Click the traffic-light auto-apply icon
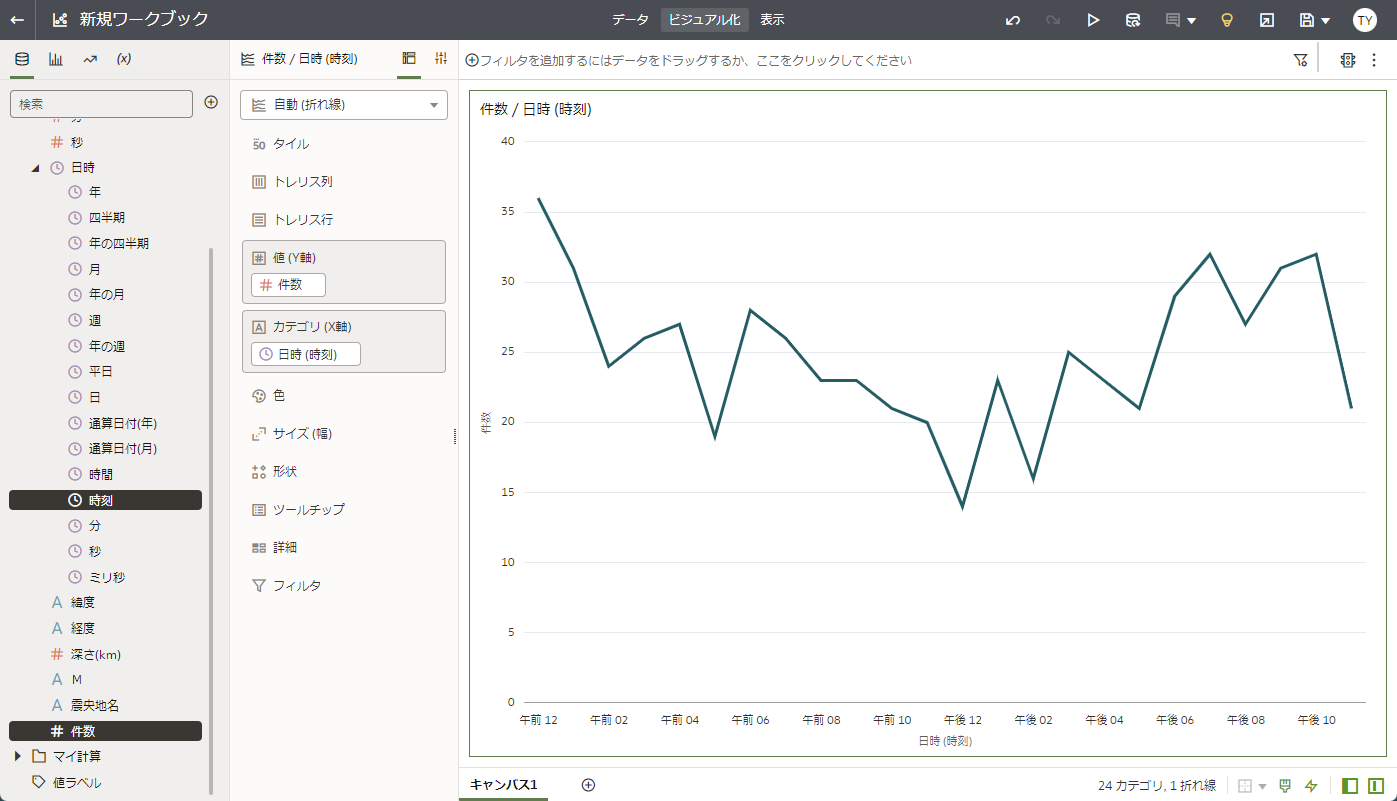 pos(1348,60)
